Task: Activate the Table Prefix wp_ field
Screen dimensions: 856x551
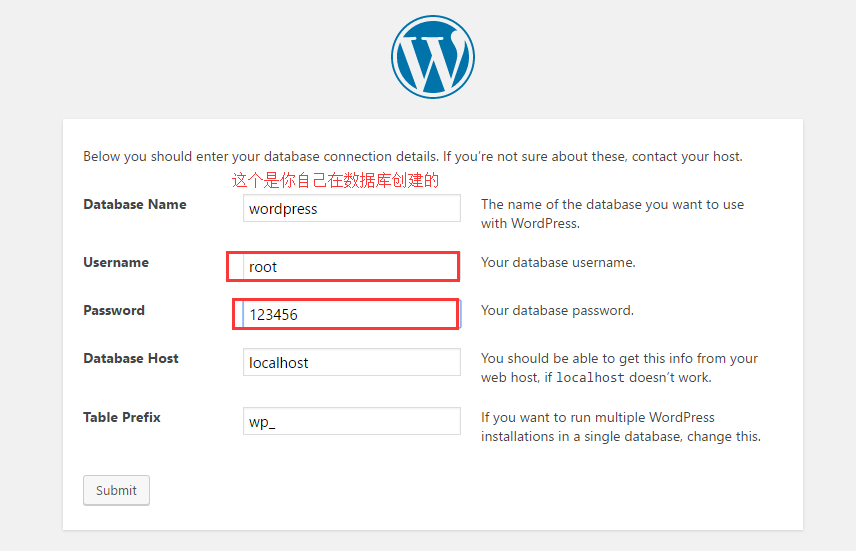Action: [352, 421]
